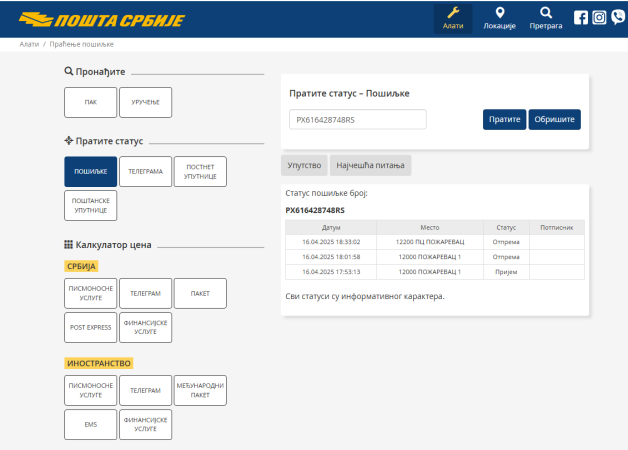The image size is (628, 450).
Task: Open POST EXPRESS price calculator
Action: (90, 327)
